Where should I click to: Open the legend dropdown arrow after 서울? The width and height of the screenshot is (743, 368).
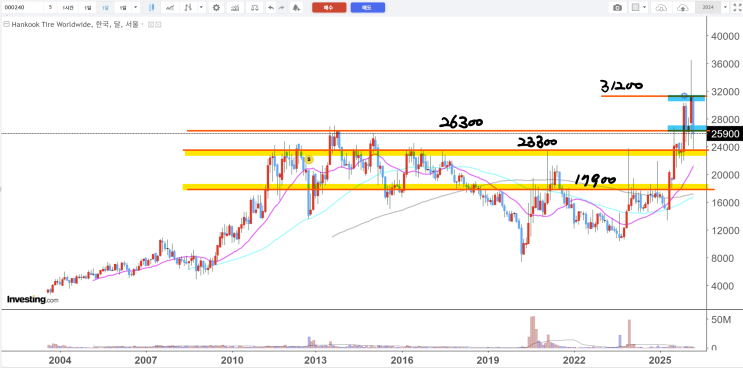point(143,25)
